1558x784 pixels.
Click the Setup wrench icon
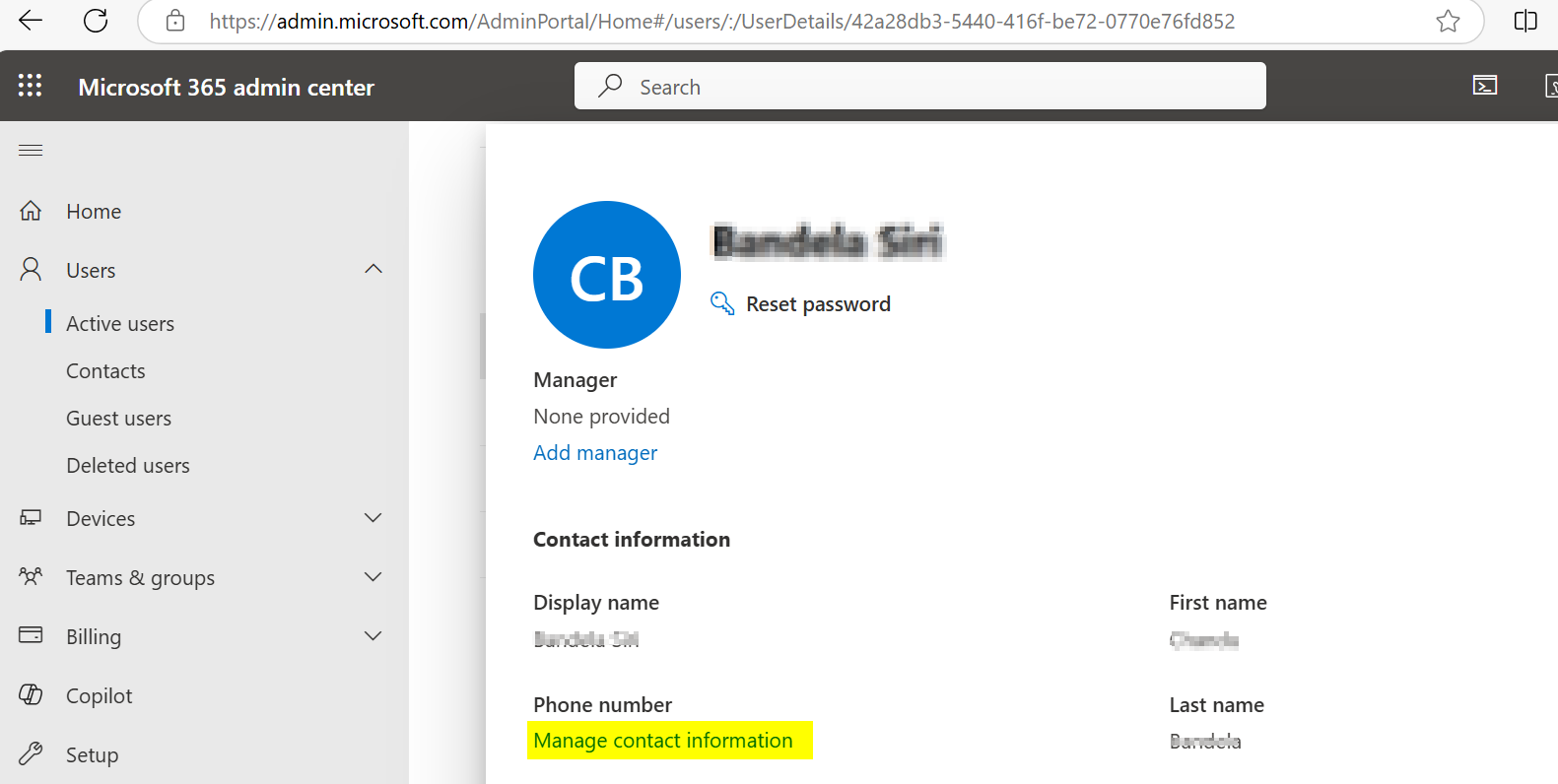[x=31, y=754]
